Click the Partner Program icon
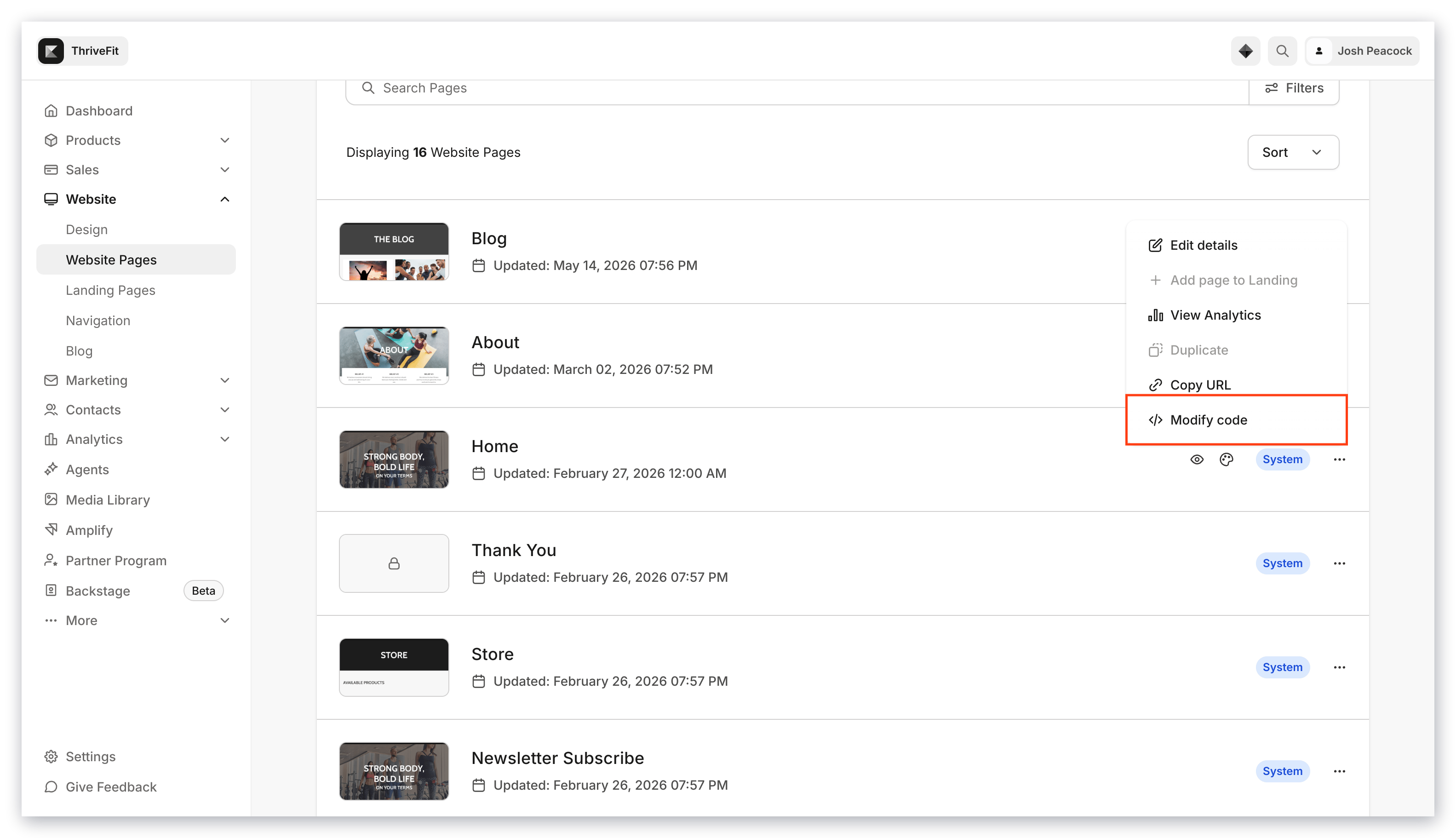 tap(51, 560)
